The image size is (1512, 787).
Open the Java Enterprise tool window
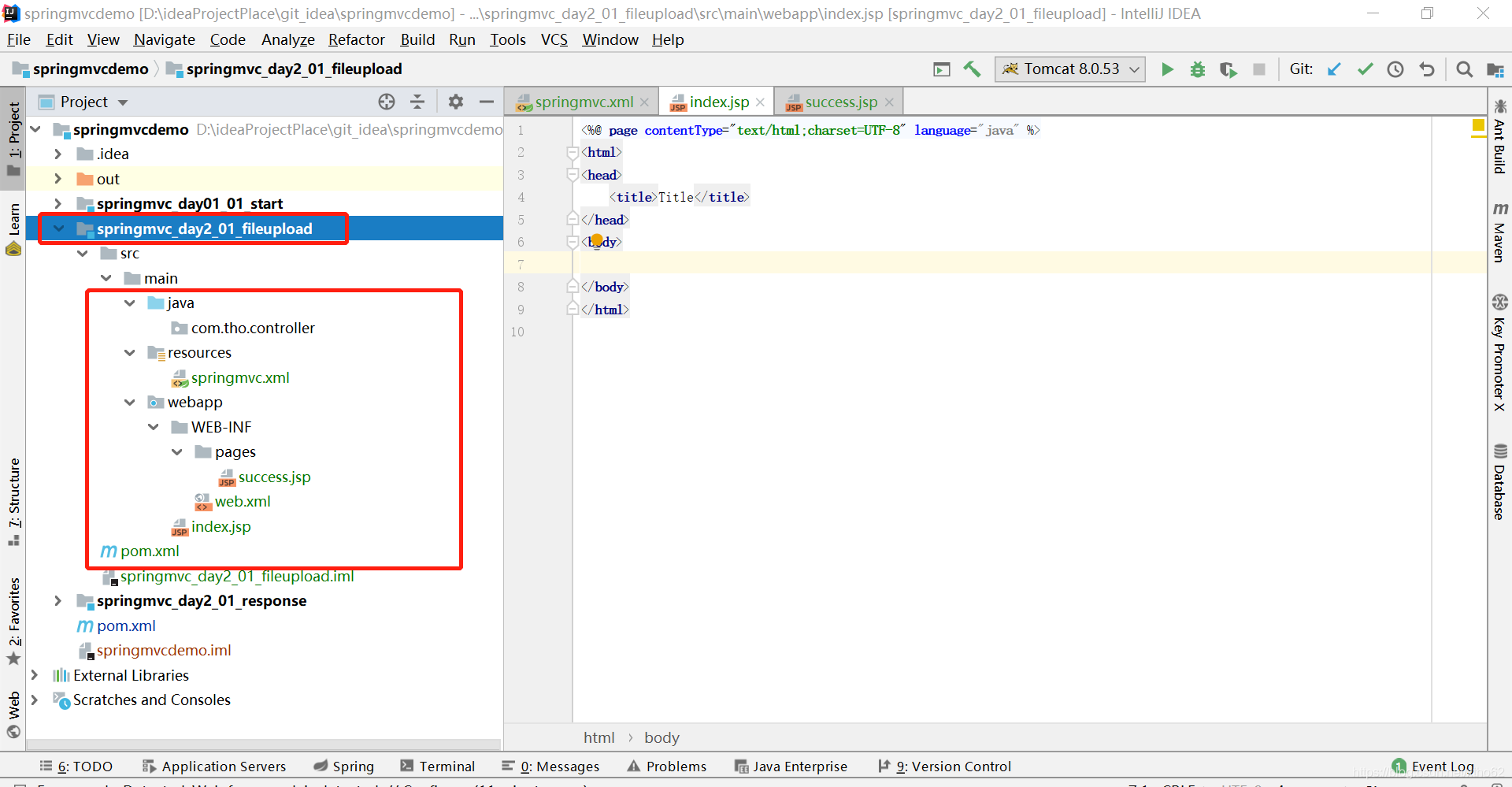coord(791,766)
